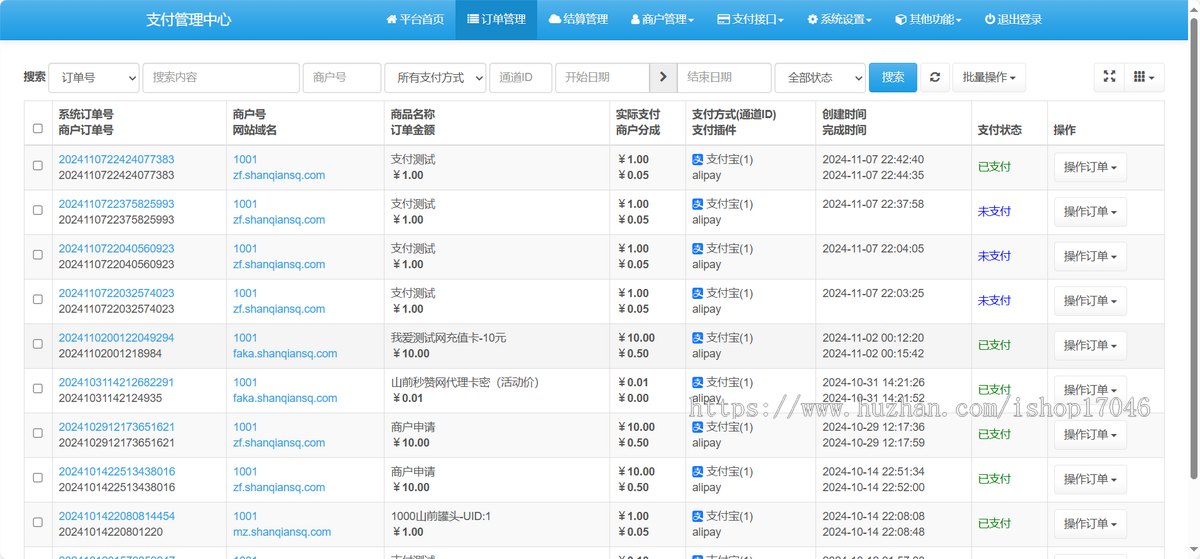Open the 全部状态 status dropdown
The image size is (1200, 559).
click(819, 77)
